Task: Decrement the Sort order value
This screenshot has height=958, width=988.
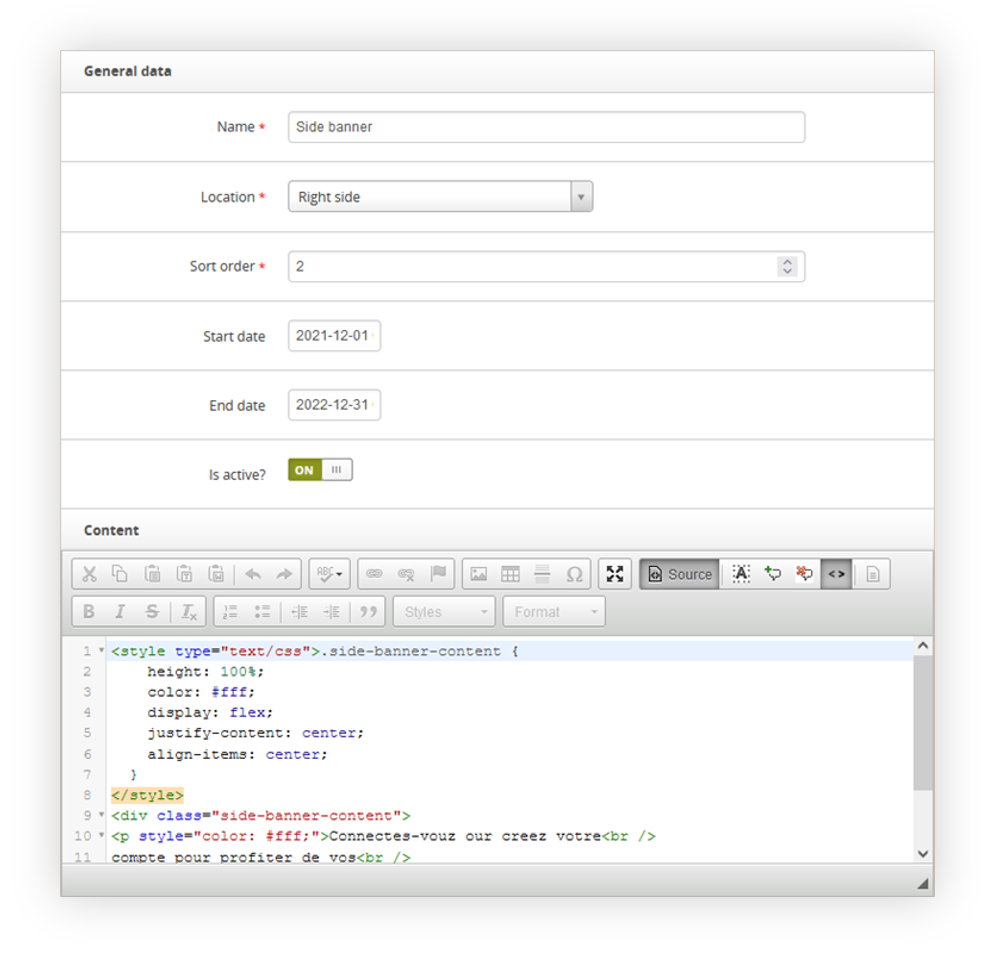Action: [788, 271]
